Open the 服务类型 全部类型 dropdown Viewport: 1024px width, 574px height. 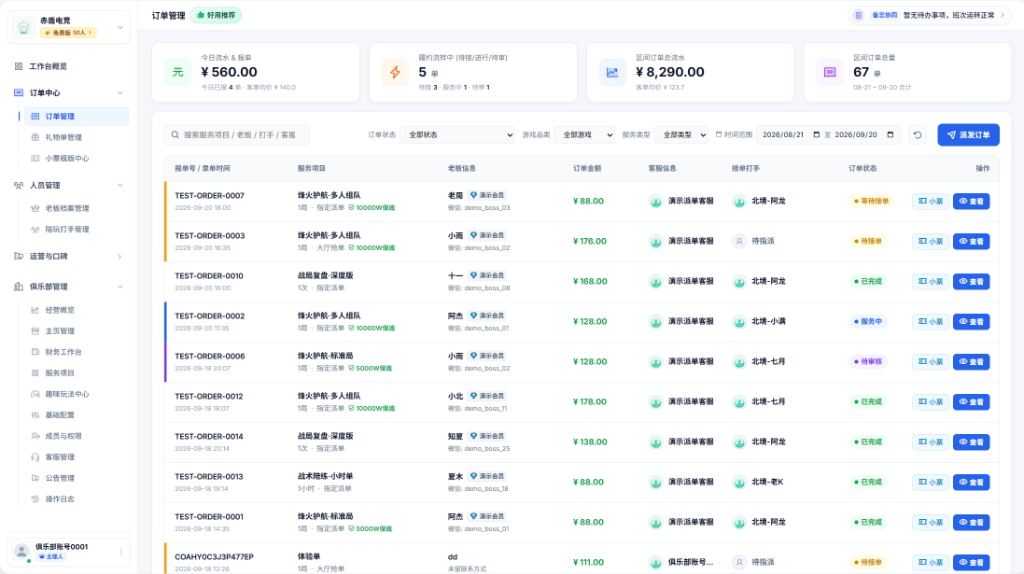681,135
